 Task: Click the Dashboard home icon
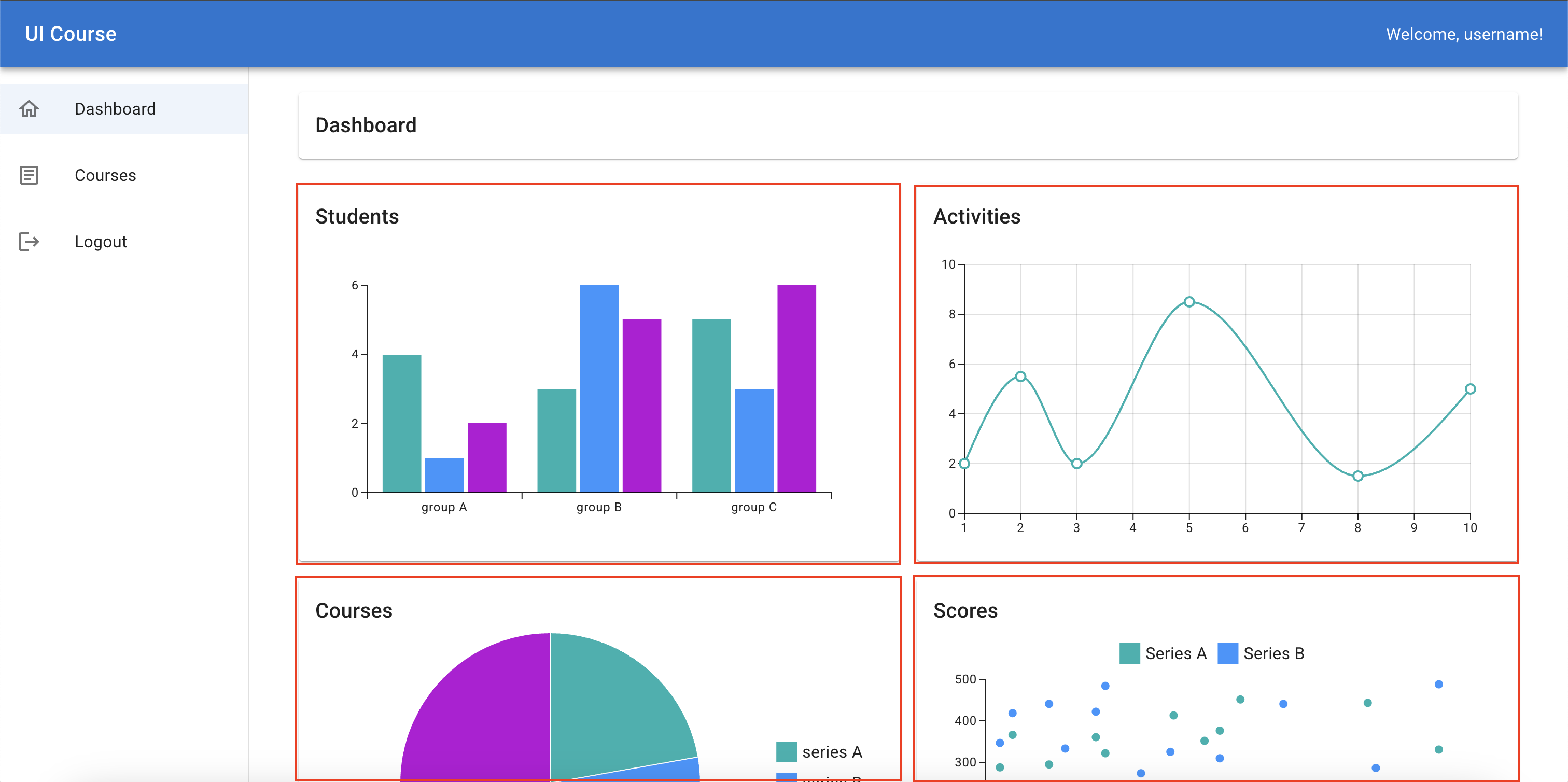pos(29,109)
